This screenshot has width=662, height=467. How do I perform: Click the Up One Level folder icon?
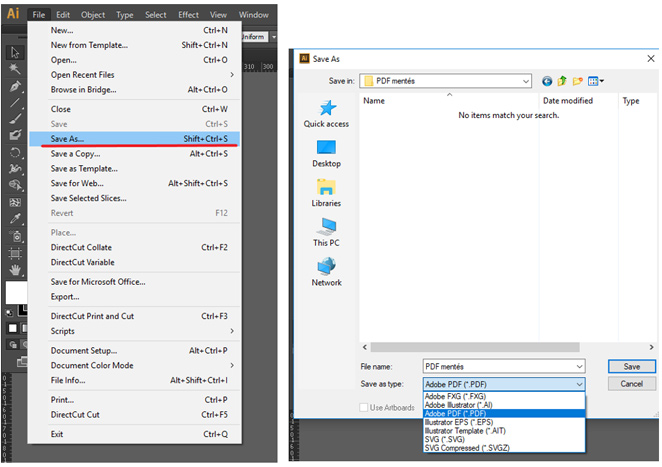click(562, 81)
